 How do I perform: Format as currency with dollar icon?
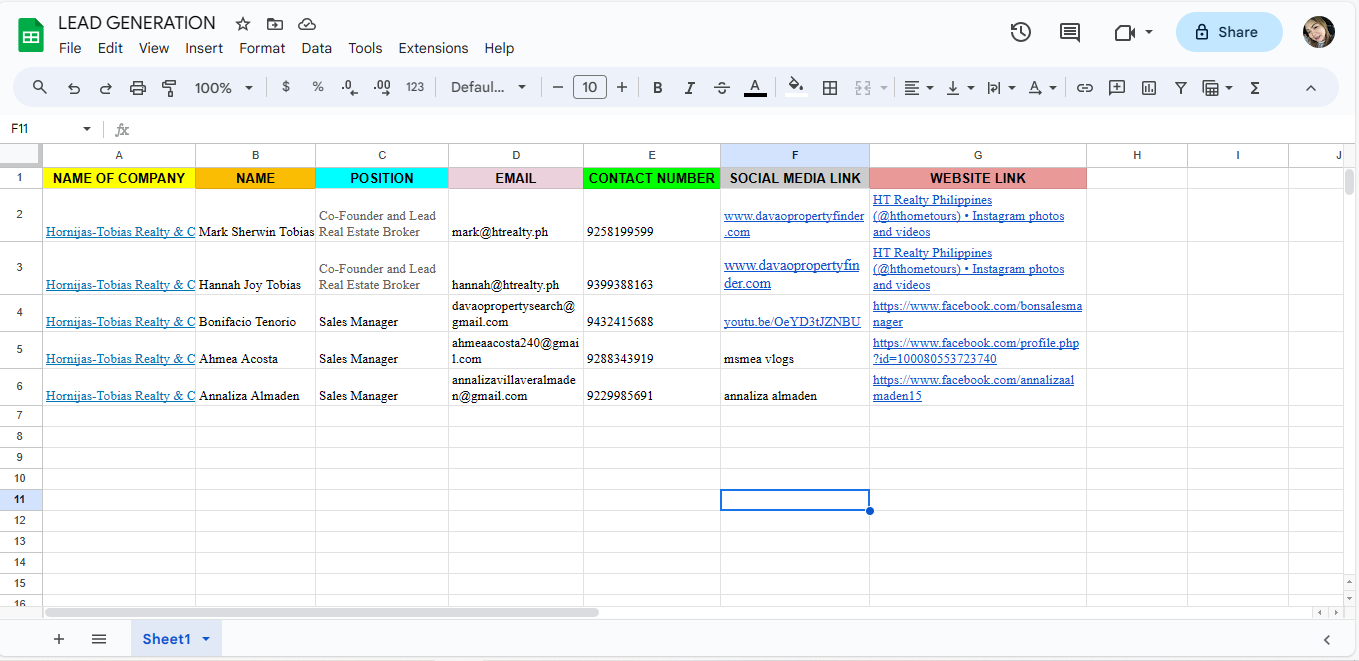[x=286, y=87]
